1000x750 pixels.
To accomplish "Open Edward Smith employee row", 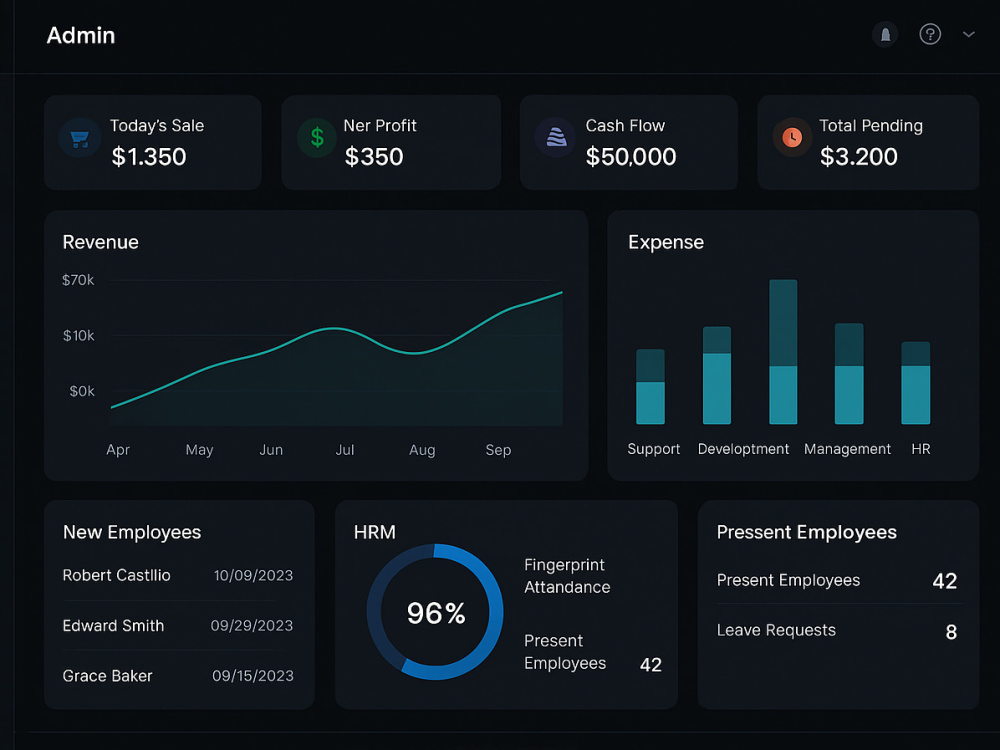I will pos(178,626).
